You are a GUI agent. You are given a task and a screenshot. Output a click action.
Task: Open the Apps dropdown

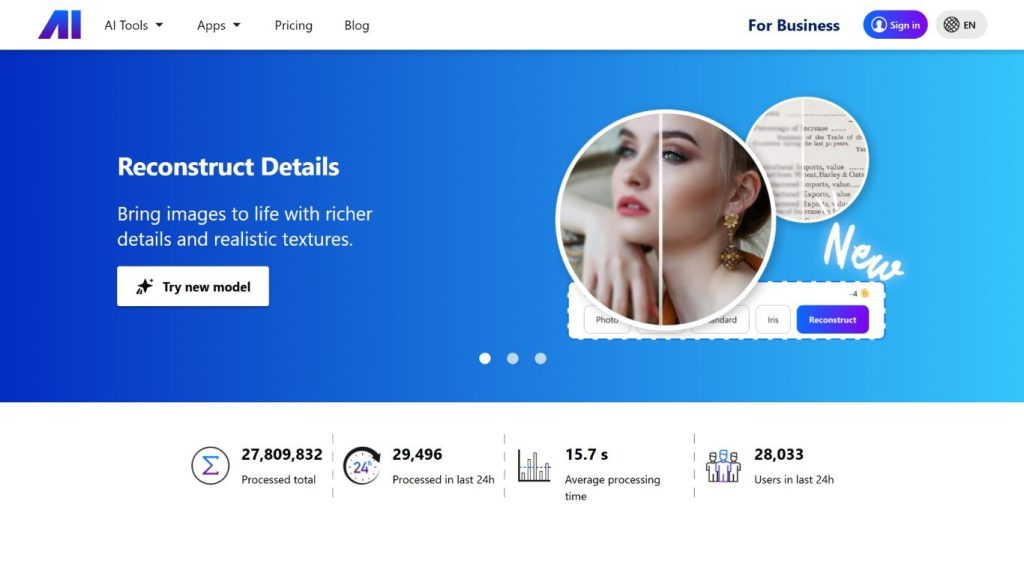point(218,25)
